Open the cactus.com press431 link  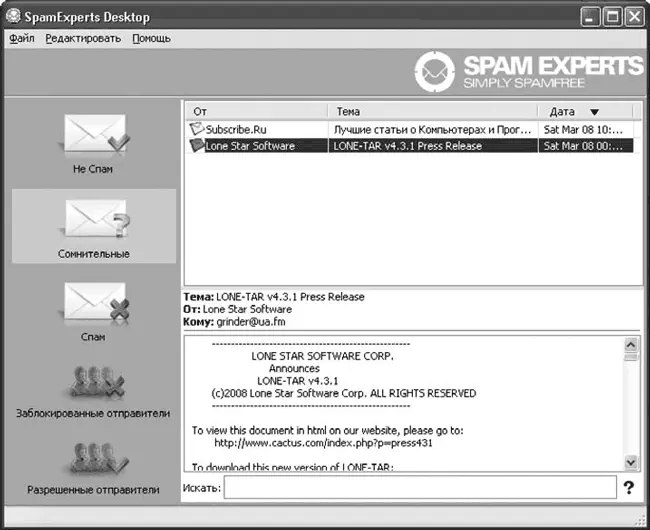tap(323, 443)
